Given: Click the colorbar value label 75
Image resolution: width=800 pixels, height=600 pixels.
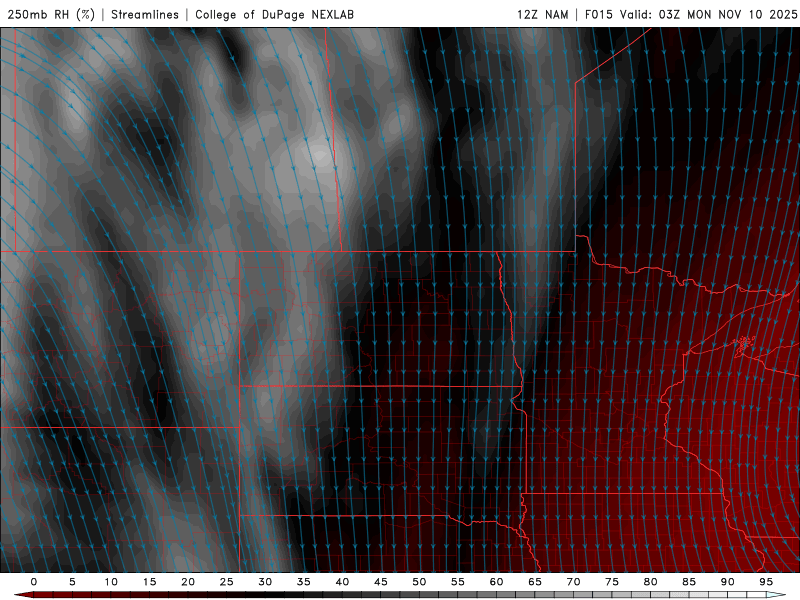Looking at the screenshot, I should [x=612, y=582].
